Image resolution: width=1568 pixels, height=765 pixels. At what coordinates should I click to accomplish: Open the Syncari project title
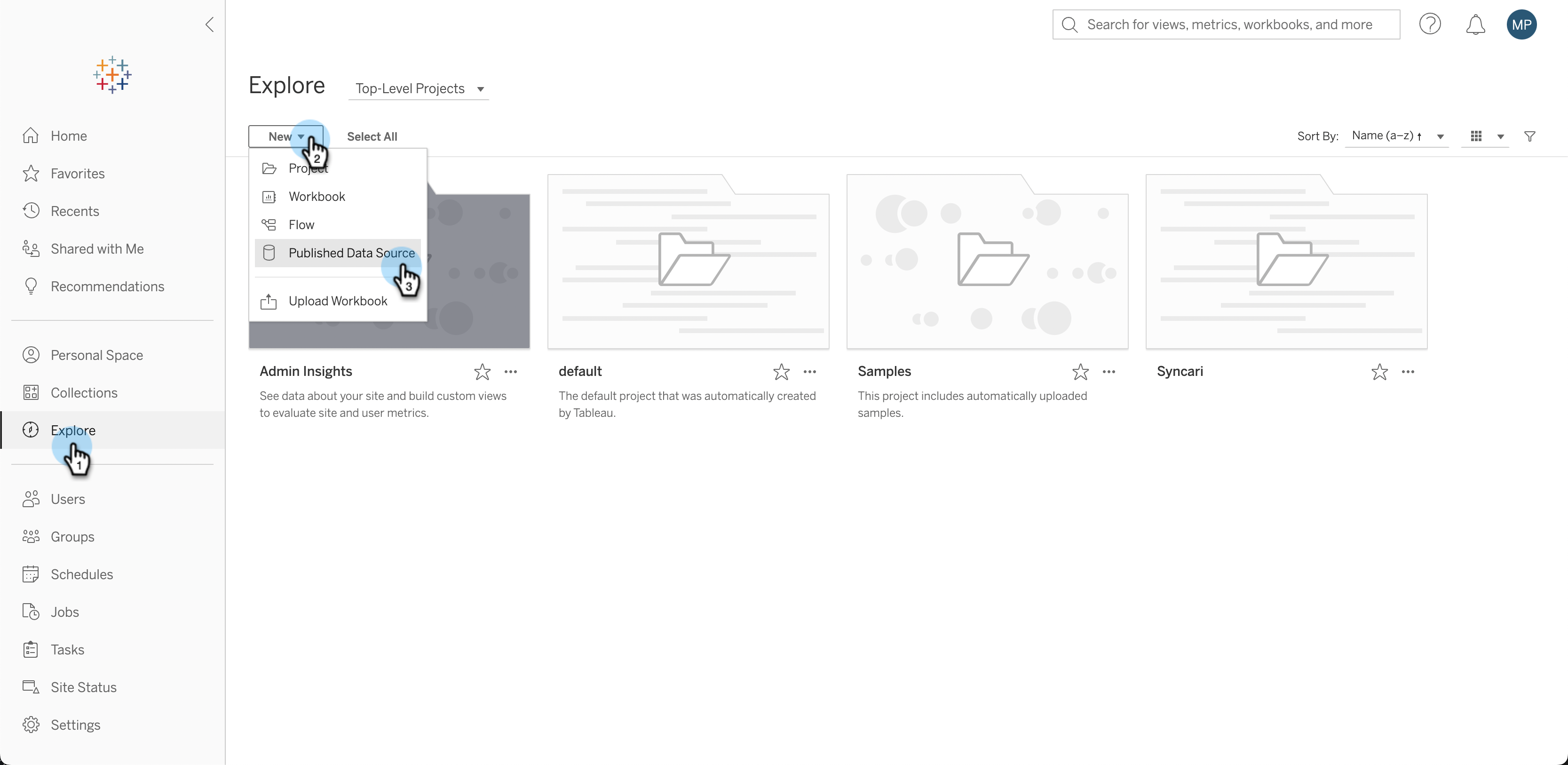[x=1180, y=372]
